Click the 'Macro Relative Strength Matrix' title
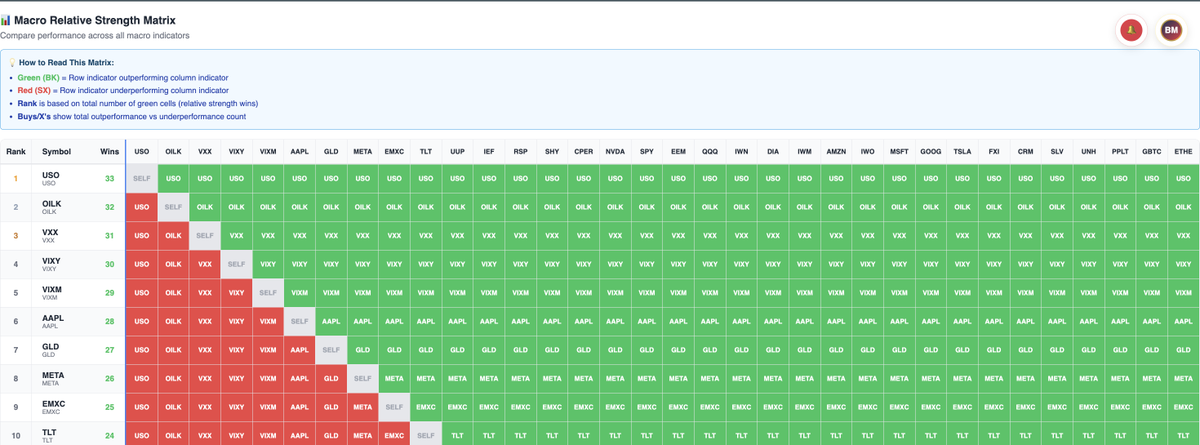1200x445 pixels. 94,20
